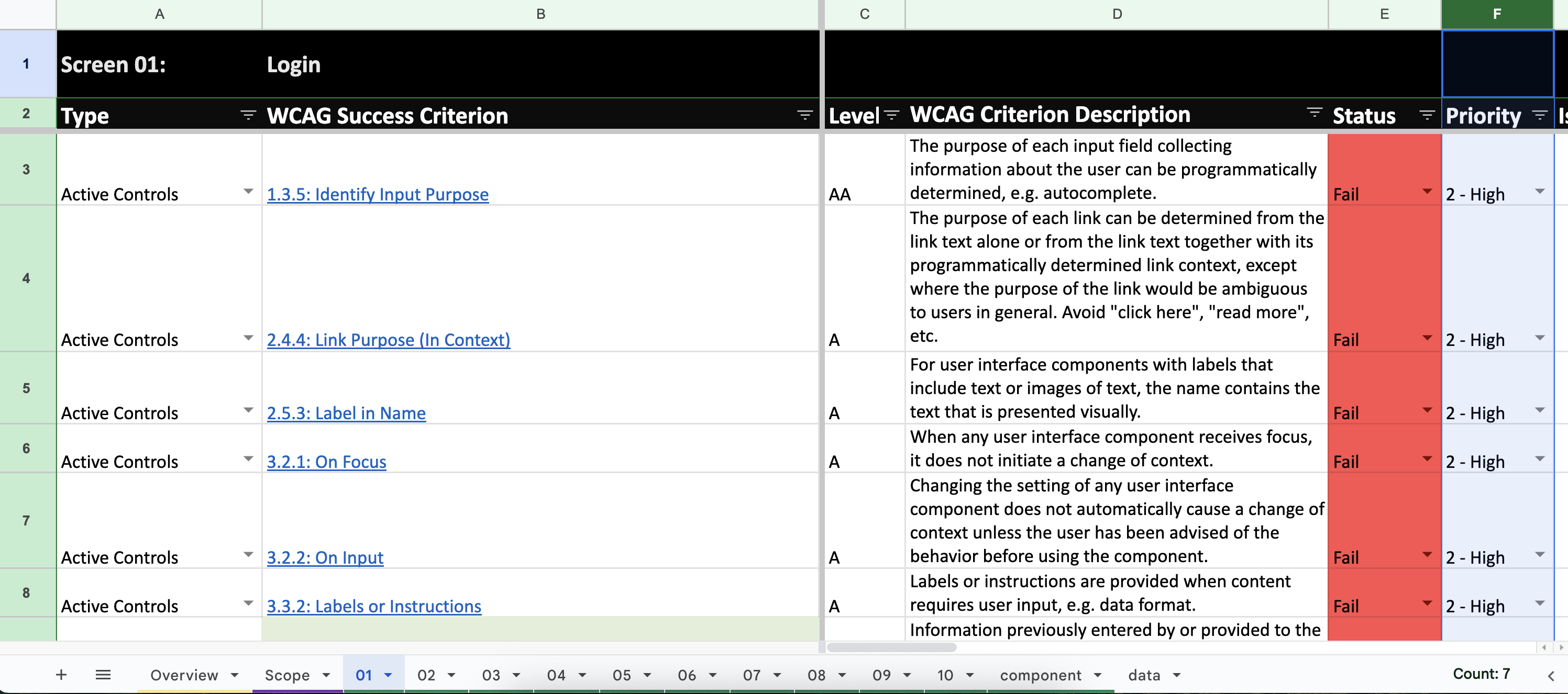Open the 3.2.1: On Focus link
The width and height of the screenshot is (1568, 694).
(x=326, y=462)
